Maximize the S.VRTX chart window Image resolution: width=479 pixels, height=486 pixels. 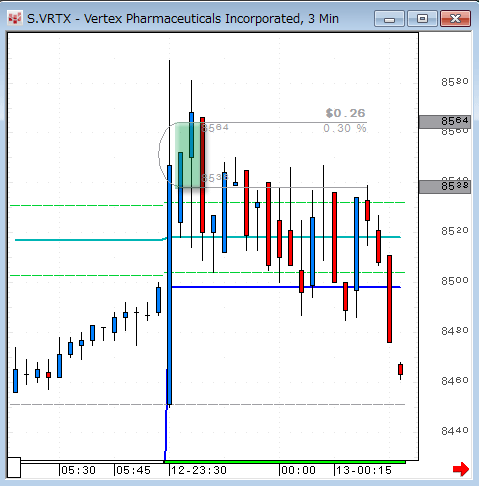coord(422,19)
